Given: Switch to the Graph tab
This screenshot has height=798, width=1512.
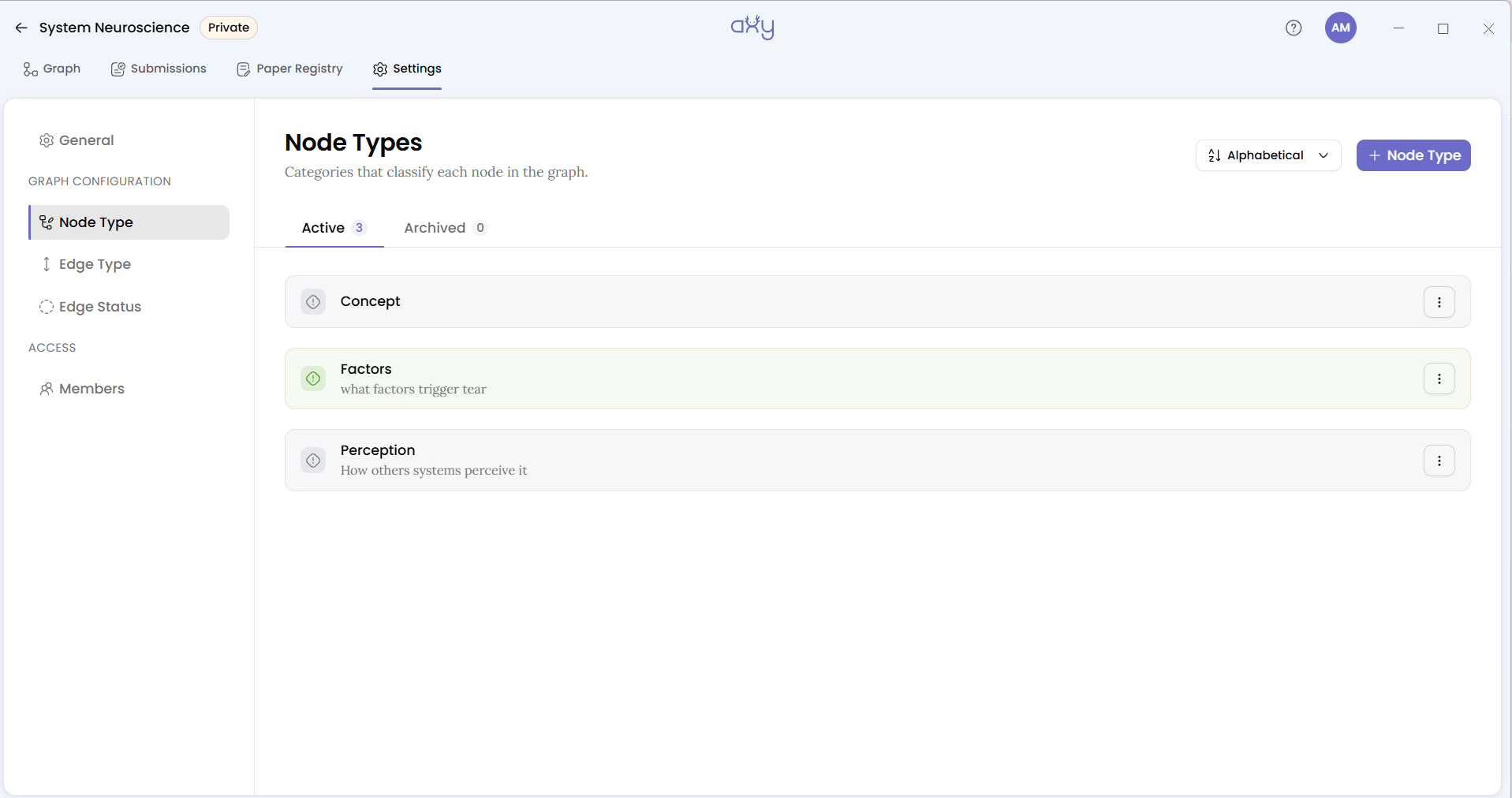Looking at the screenshot, I should (52, 69).
